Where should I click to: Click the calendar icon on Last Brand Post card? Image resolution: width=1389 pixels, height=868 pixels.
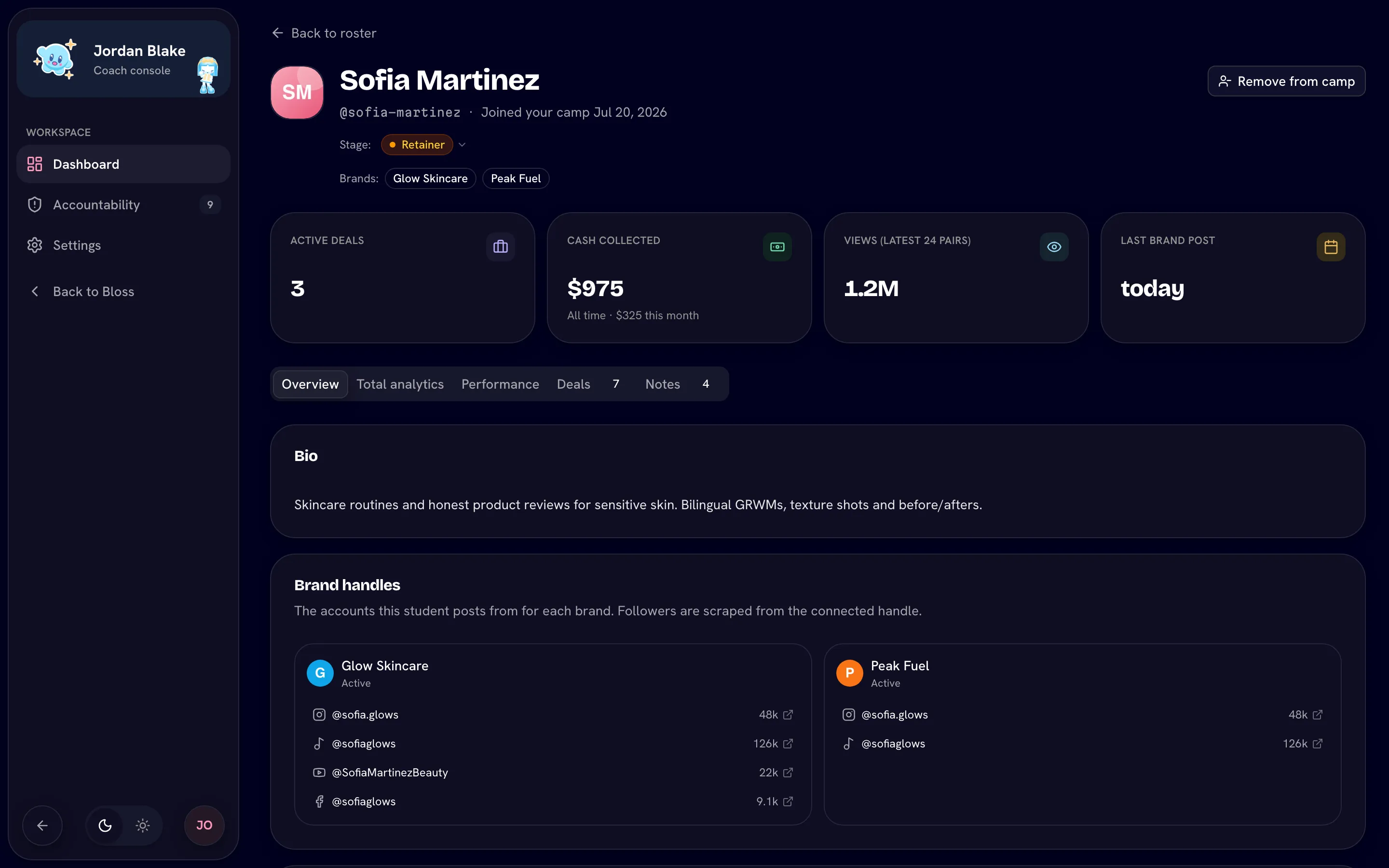[1331, 247]
